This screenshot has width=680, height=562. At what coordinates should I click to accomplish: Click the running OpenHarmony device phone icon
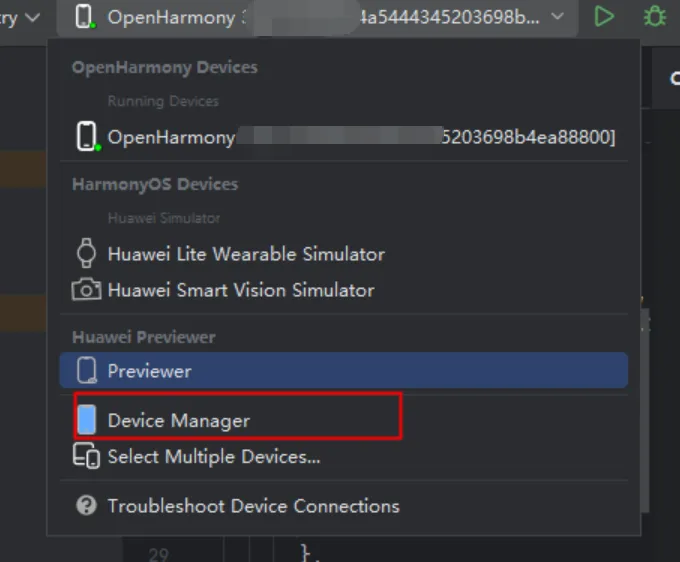click(x=87, y=137)
